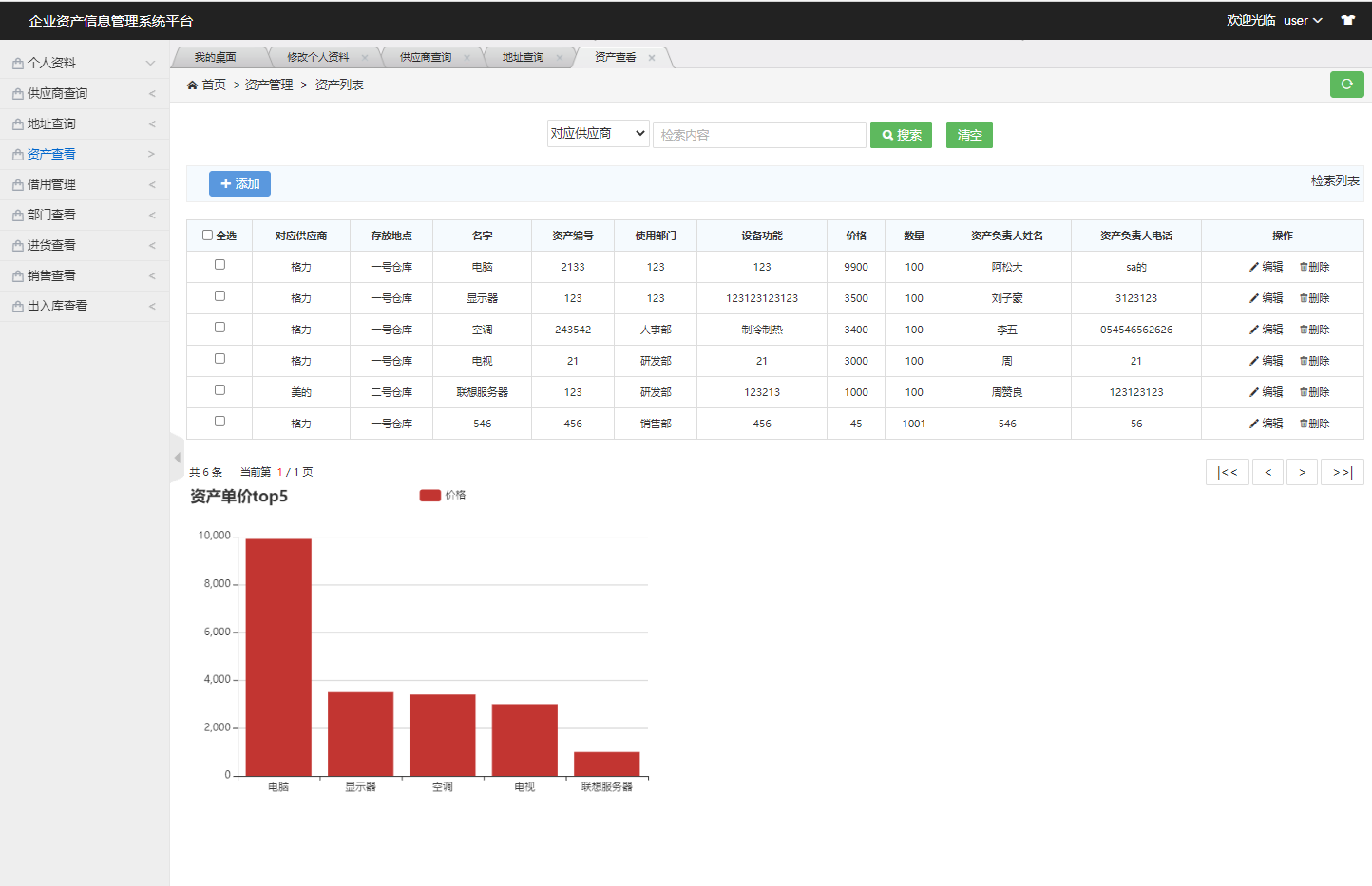This screenshot has width=1372, height=886.
Task: Delete the 显示器 asset row
Action: [1314, 298]
